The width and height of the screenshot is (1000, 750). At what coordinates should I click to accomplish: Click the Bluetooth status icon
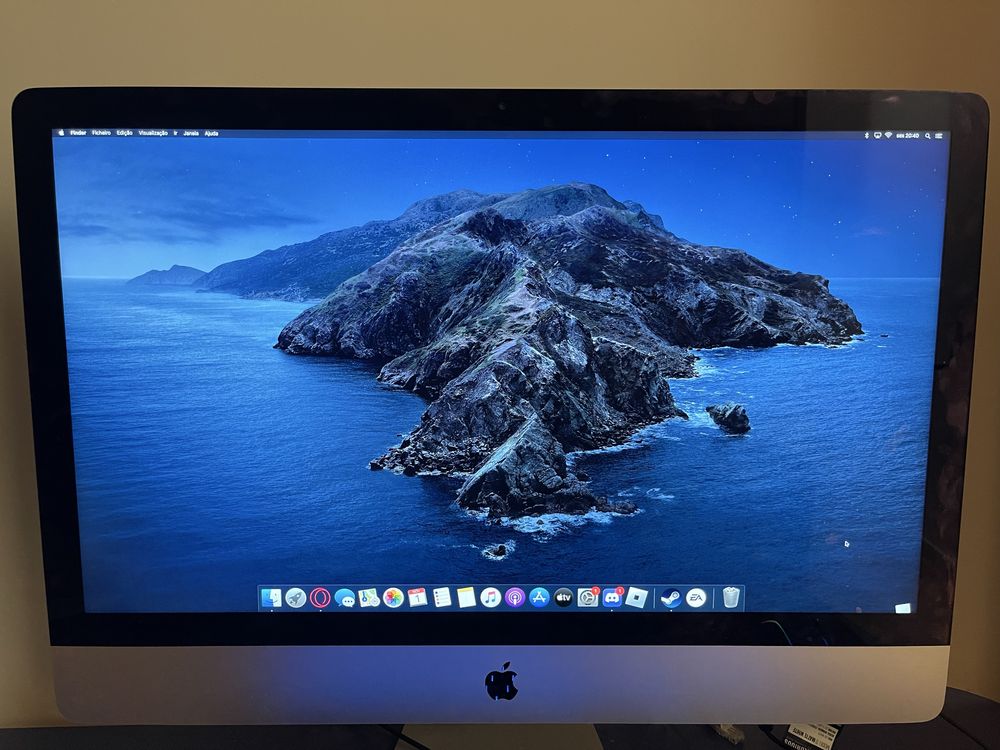pyautogui.click(x=866, y=135)
